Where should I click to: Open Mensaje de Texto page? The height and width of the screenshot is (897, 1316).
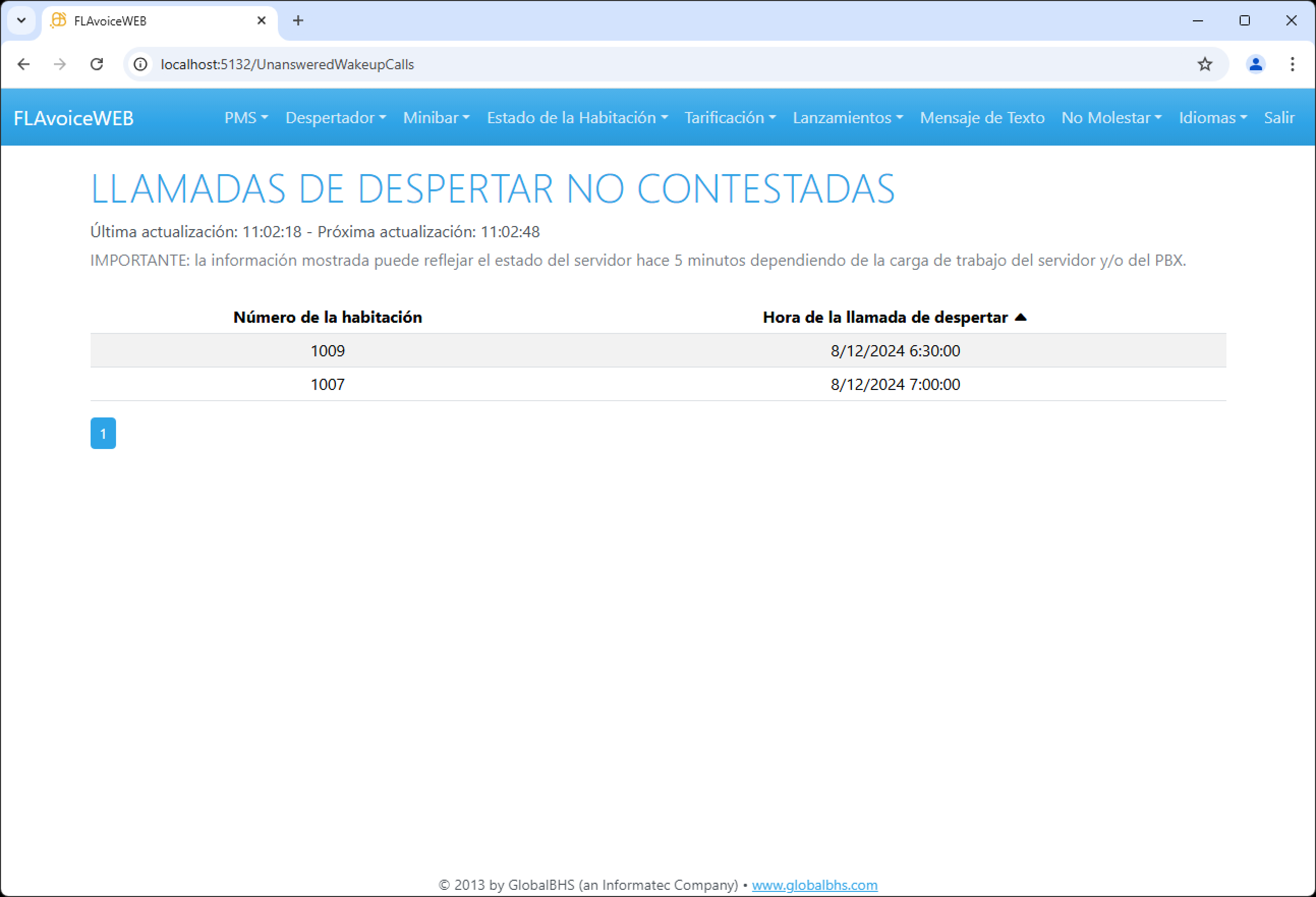click(982, 118)
